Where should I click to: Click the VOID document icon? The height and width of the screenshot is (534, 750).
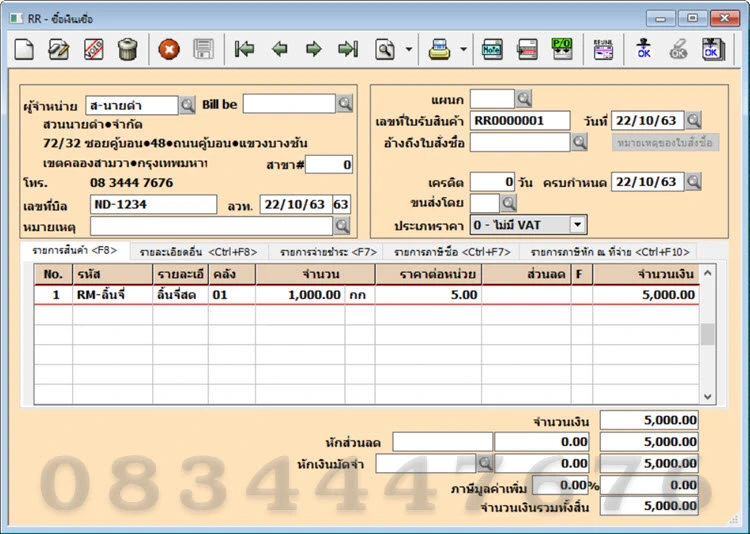[x=93, y=49]
